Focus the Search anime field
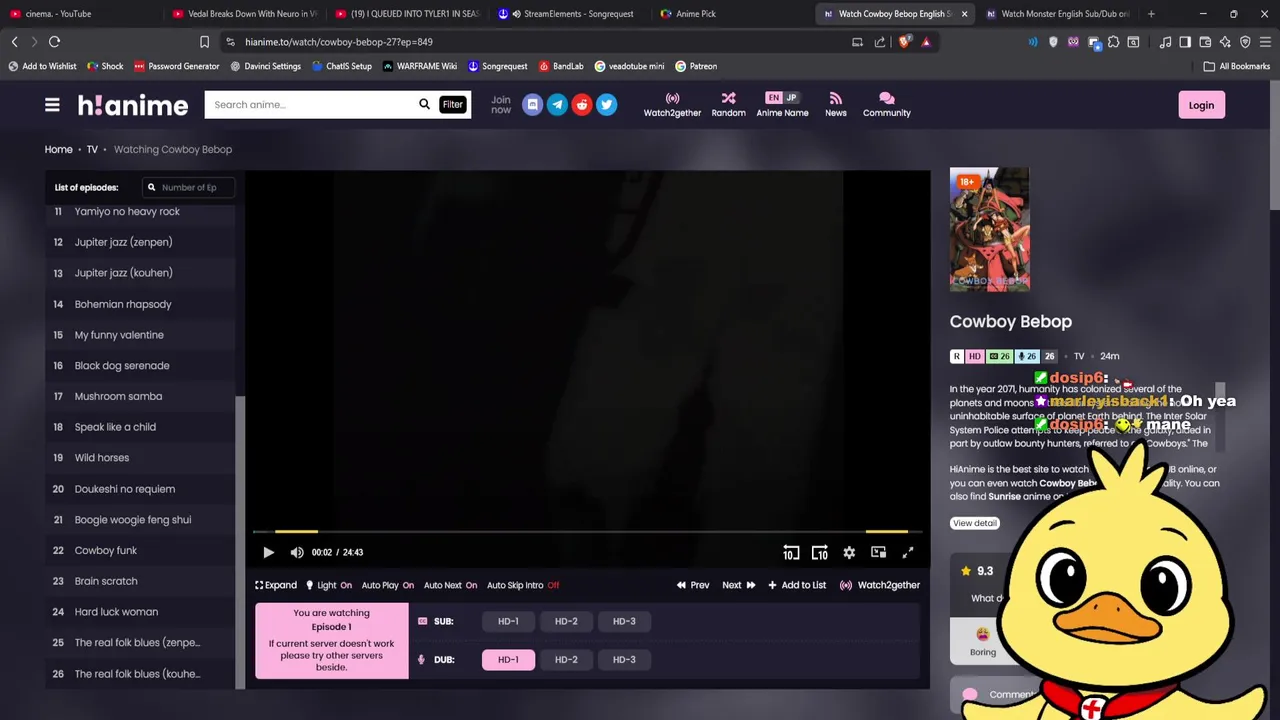 tap(312, 104)
